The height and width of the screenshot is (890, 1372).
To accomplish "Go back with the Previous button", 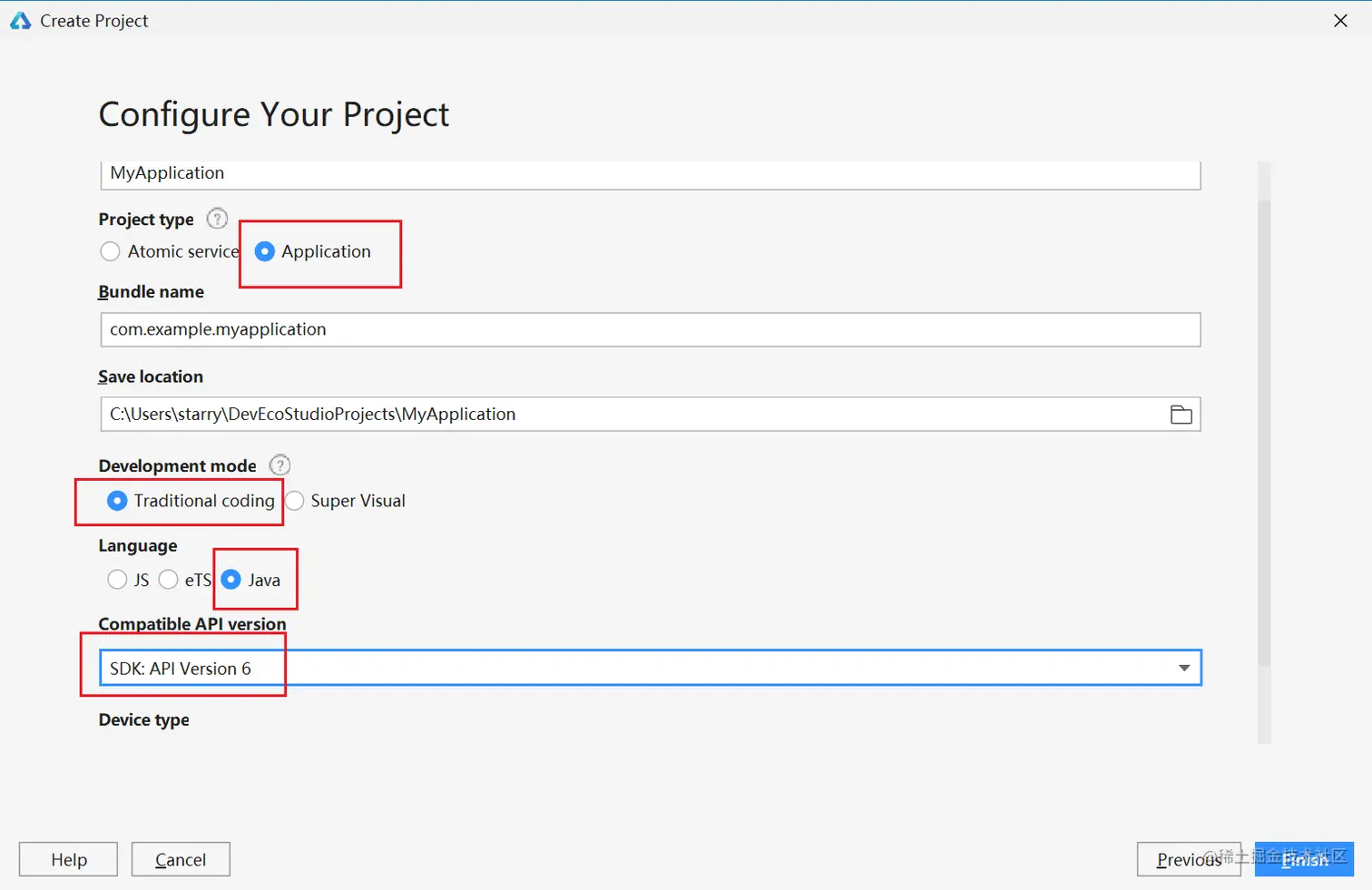I will (1189, 859).
